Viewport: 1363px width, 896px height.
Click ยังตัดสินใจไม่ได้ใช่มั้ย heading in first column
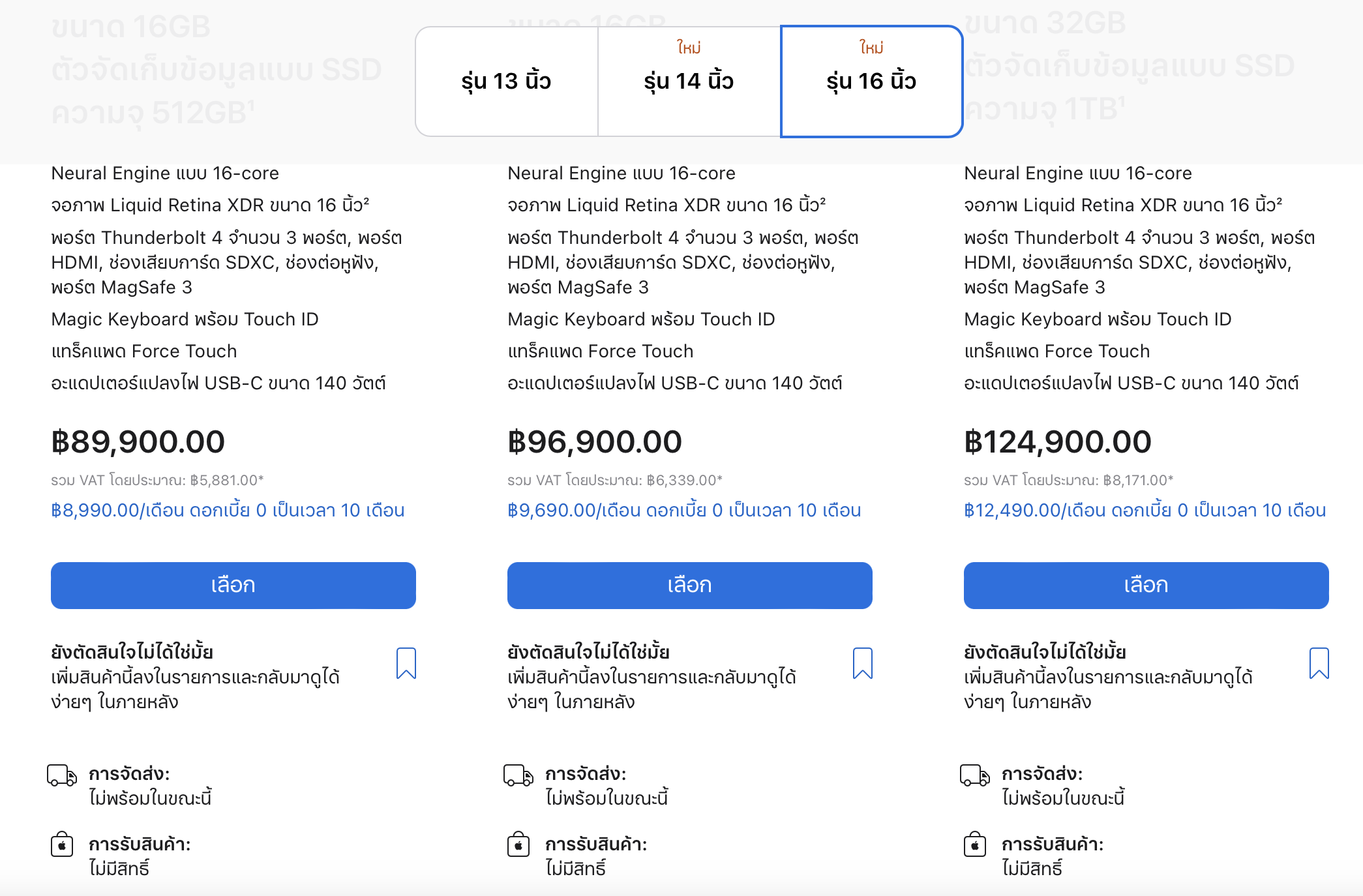(132, 652)
